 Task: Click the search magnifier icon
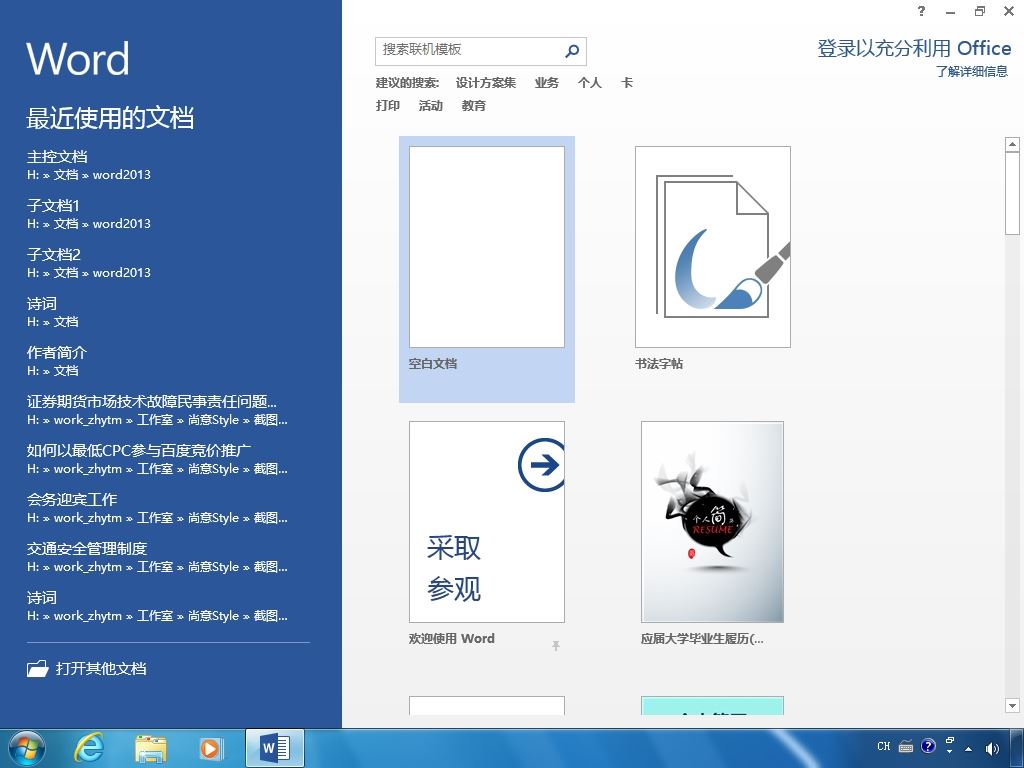(572, 50)
